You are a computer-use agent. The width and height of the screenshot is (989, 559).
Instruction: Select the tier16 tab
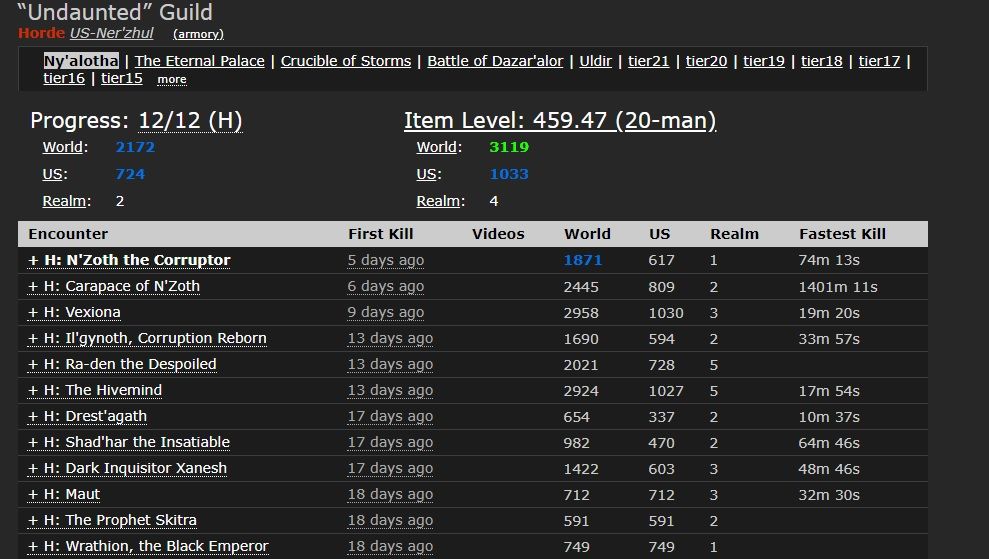click(64, 78)
